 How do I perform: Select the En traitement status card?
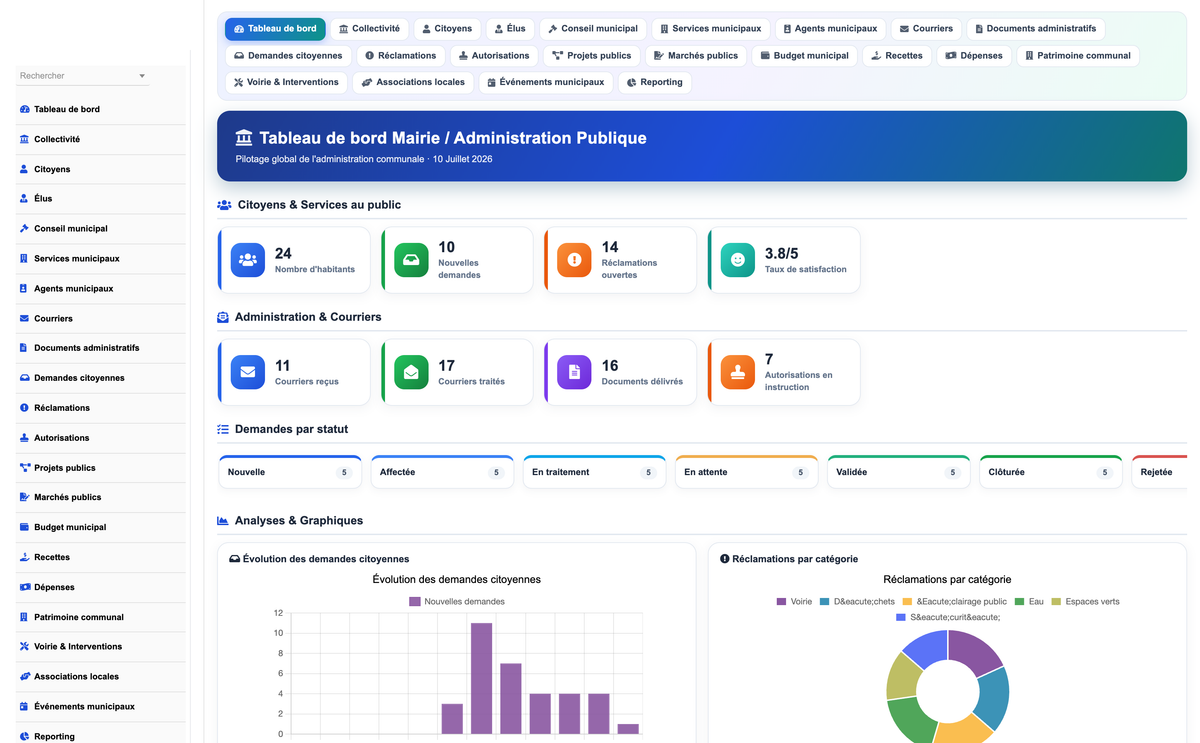(x=594, y=472)
